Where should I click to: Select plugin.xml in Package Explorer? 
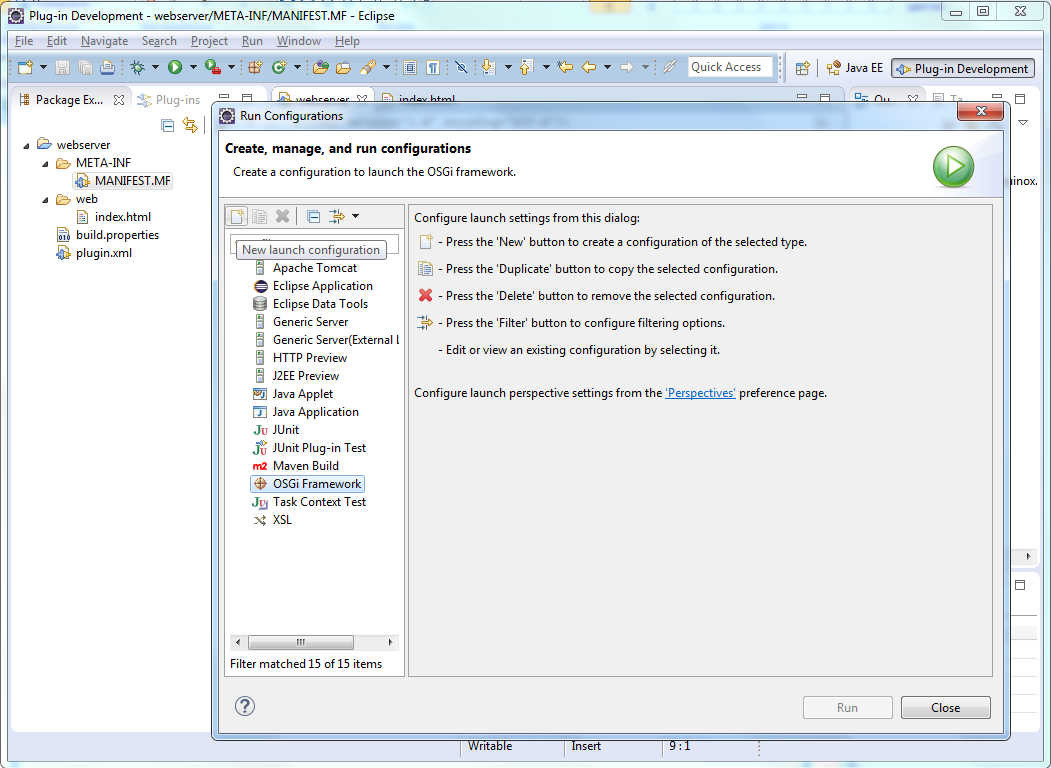coord(95,253)
